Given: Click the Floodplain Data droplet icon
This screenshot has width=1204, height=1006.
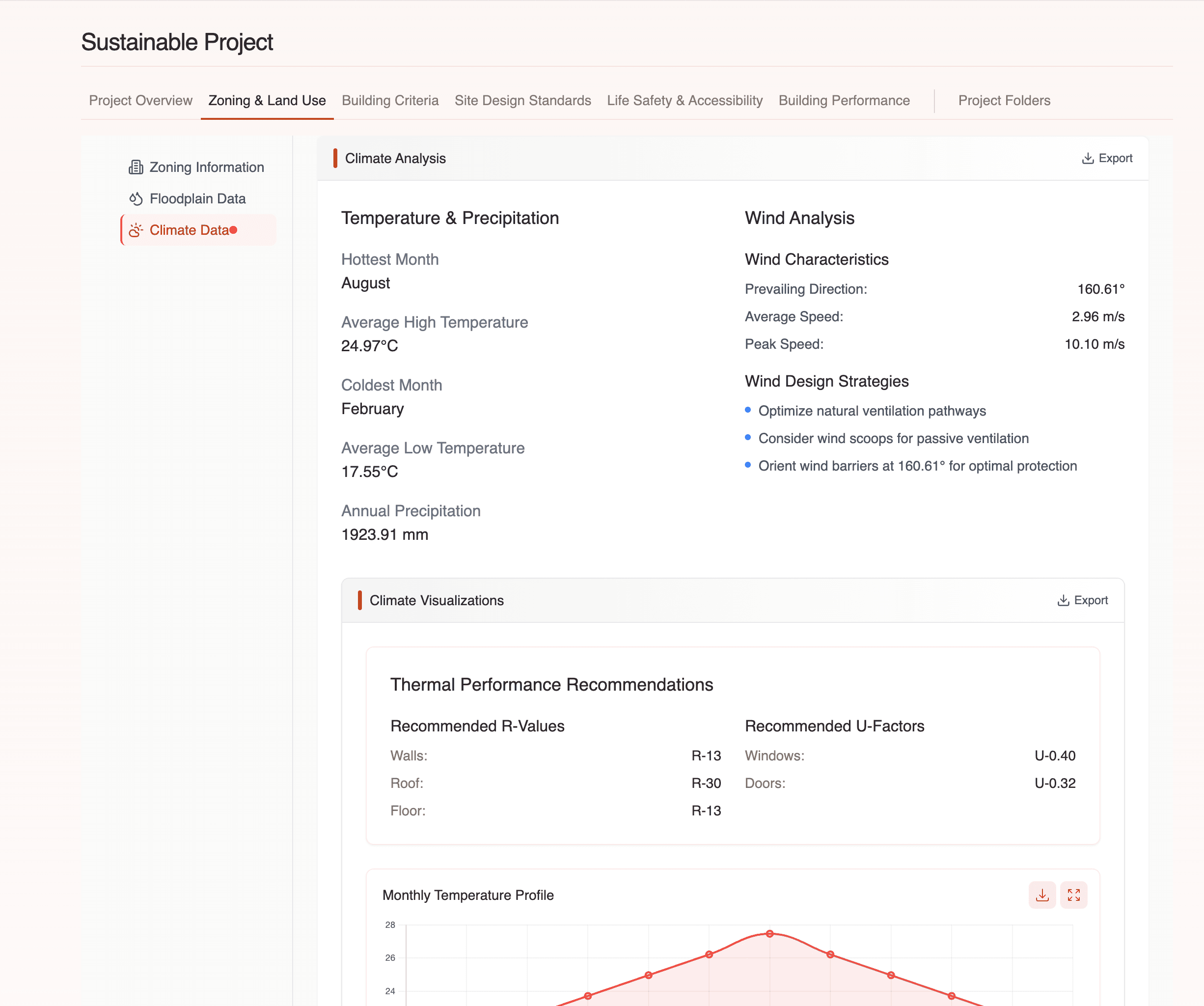Looking at the screenshot, I should 136,198.
